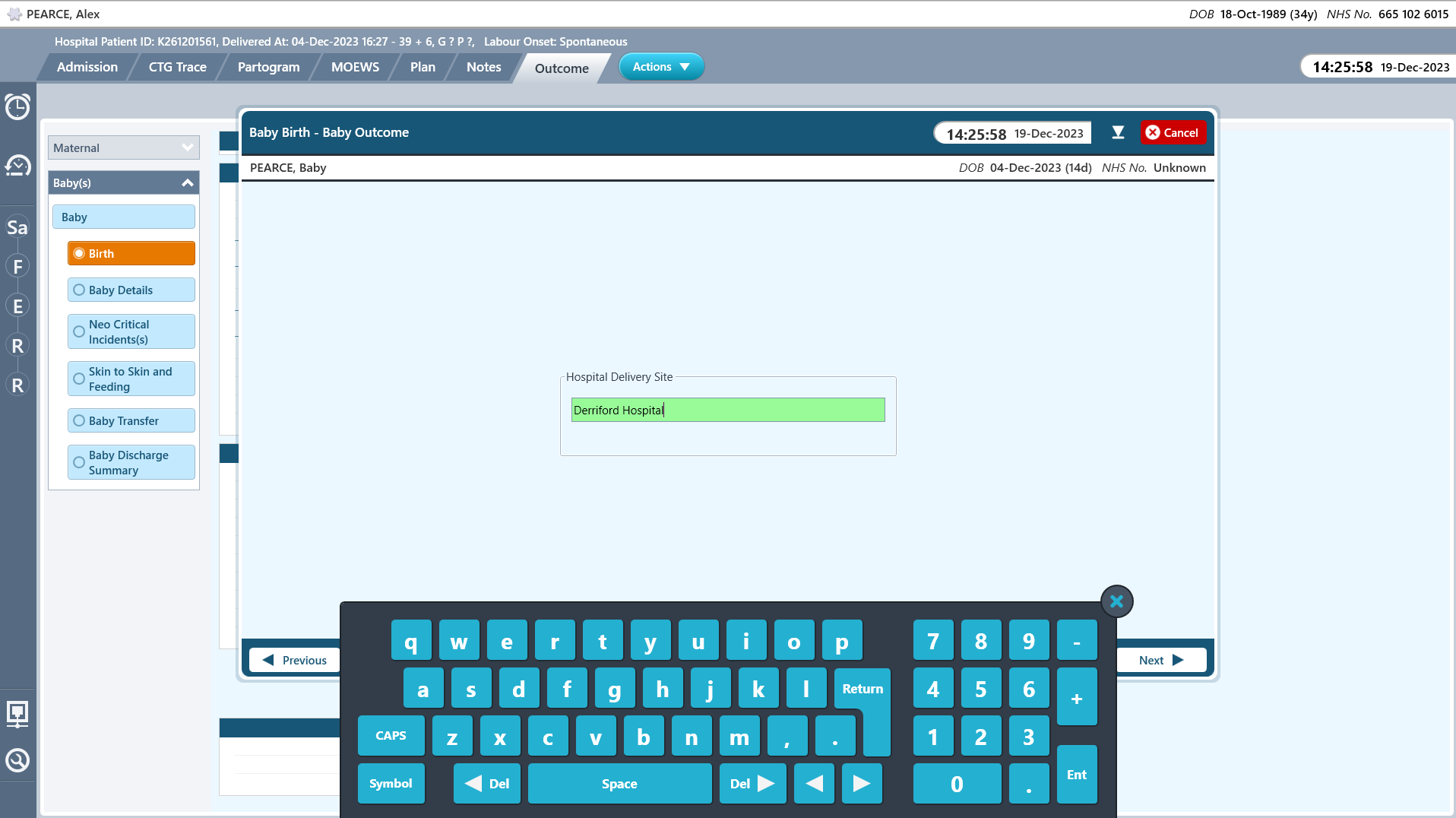Tap the forward Del key
The image size is (1456, 818).
tap(752, 783)
